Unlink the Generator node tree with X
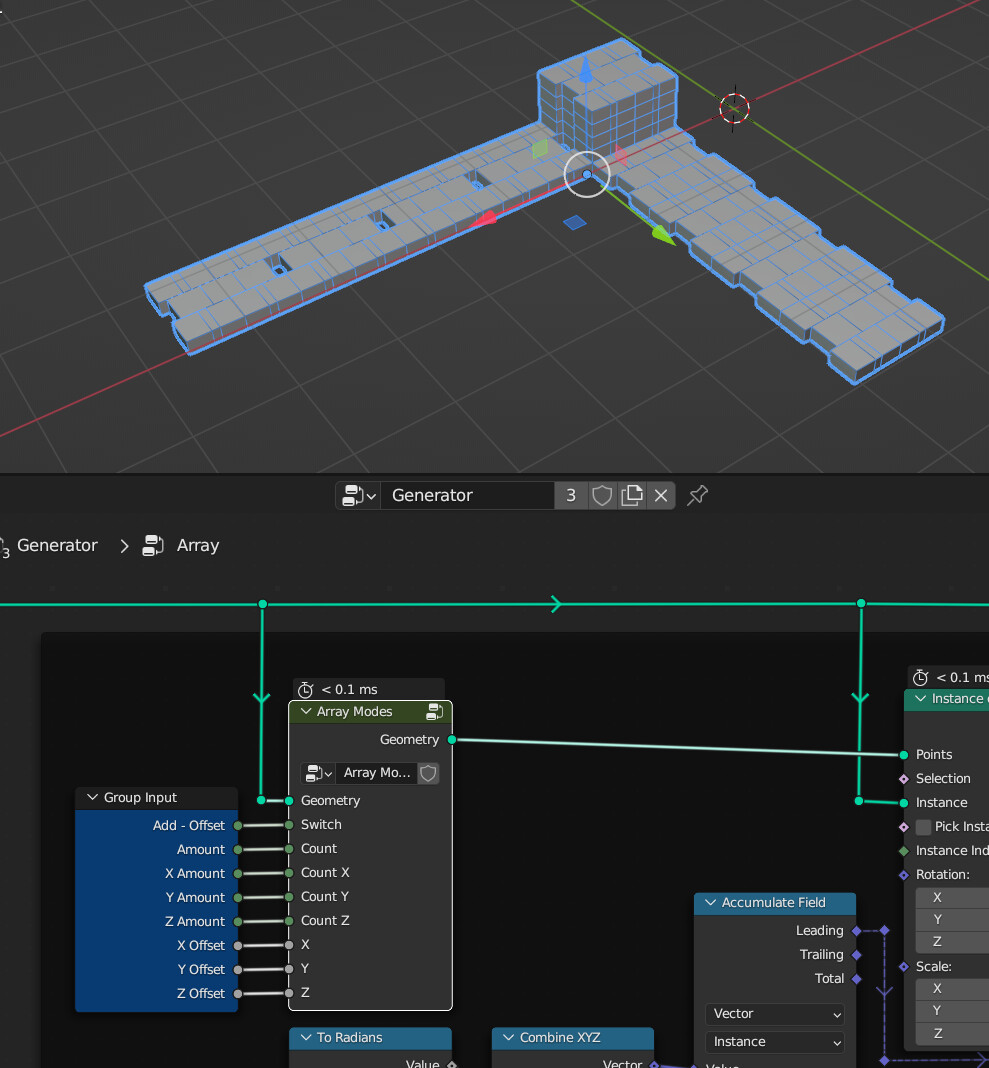 [661, 495]
